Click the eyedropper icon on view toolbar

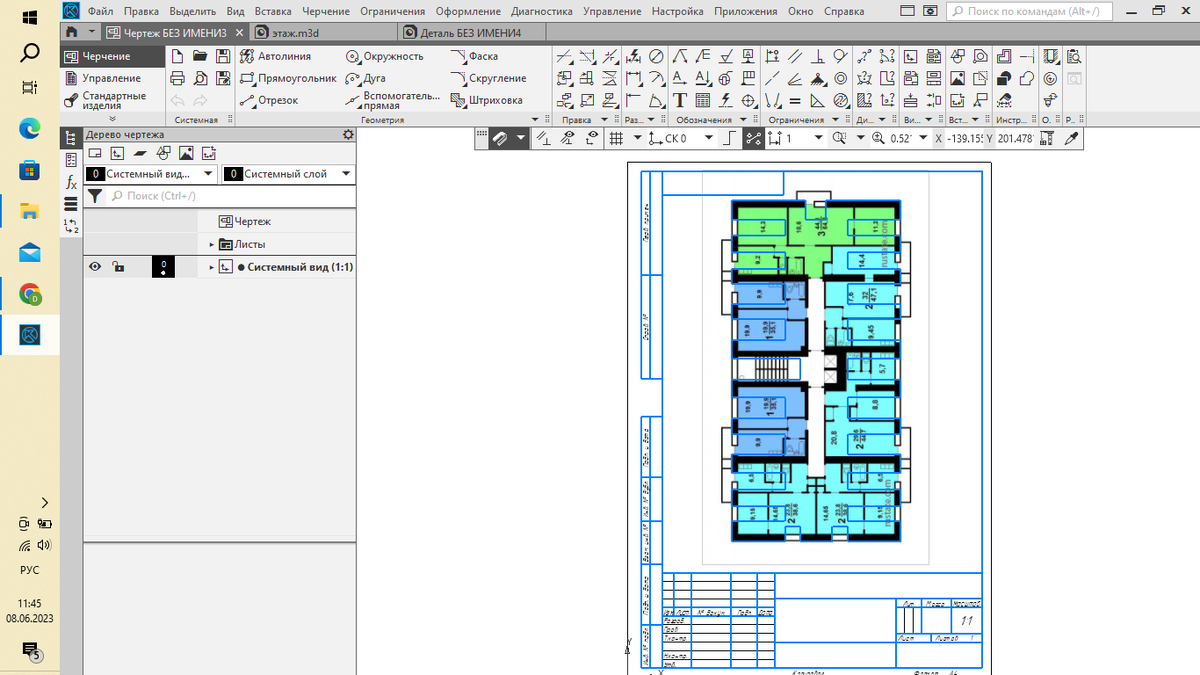[1073, 139]
